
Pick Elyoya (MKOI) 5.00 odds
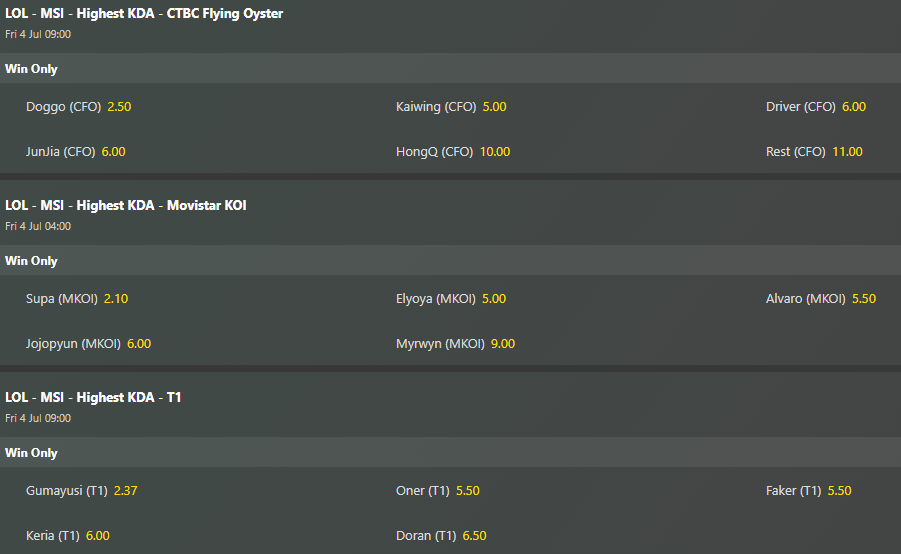451,299
